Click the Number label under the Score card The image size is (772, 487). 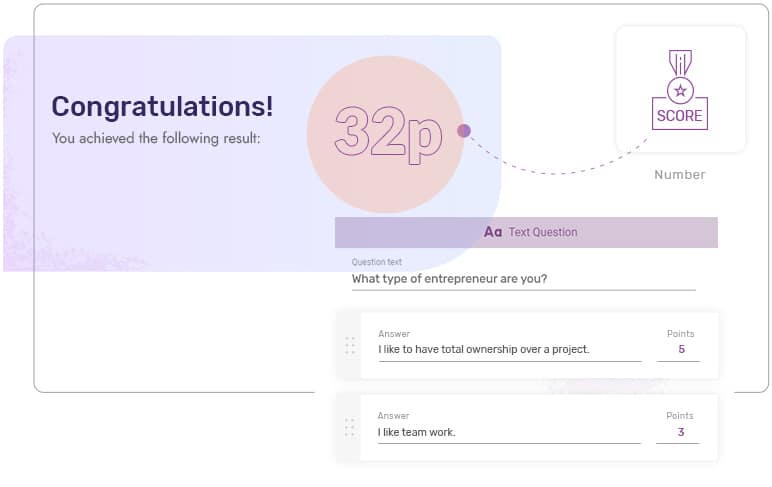point(680,175)
